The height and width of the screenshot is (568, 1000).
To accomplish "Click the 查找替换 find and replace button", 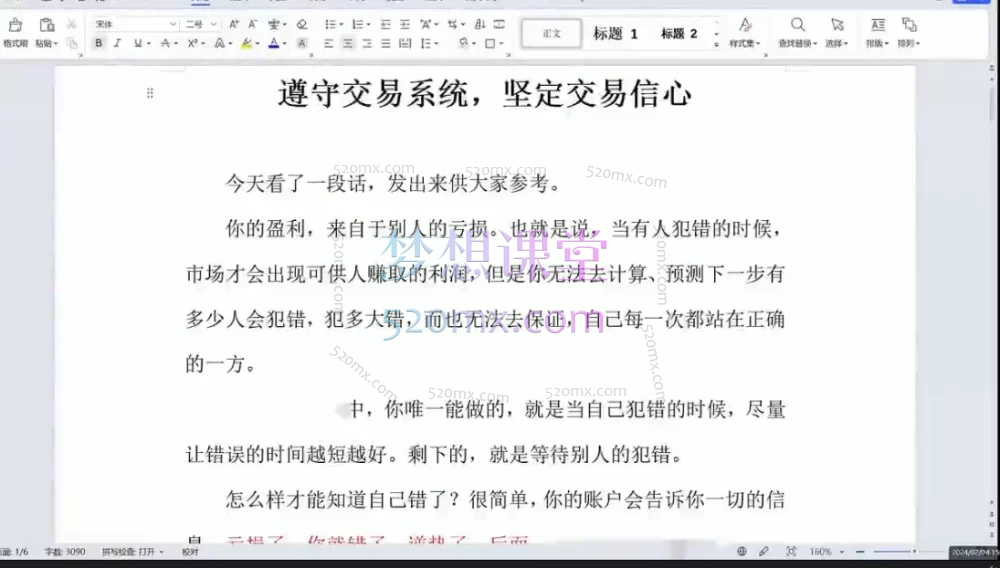I will coord(797,33).
